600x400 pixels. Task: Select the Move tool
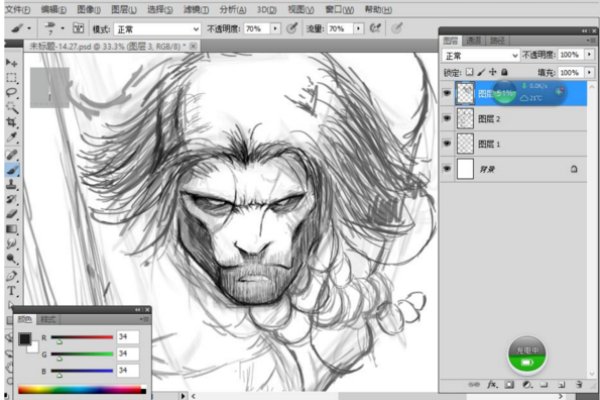(11, 61)
